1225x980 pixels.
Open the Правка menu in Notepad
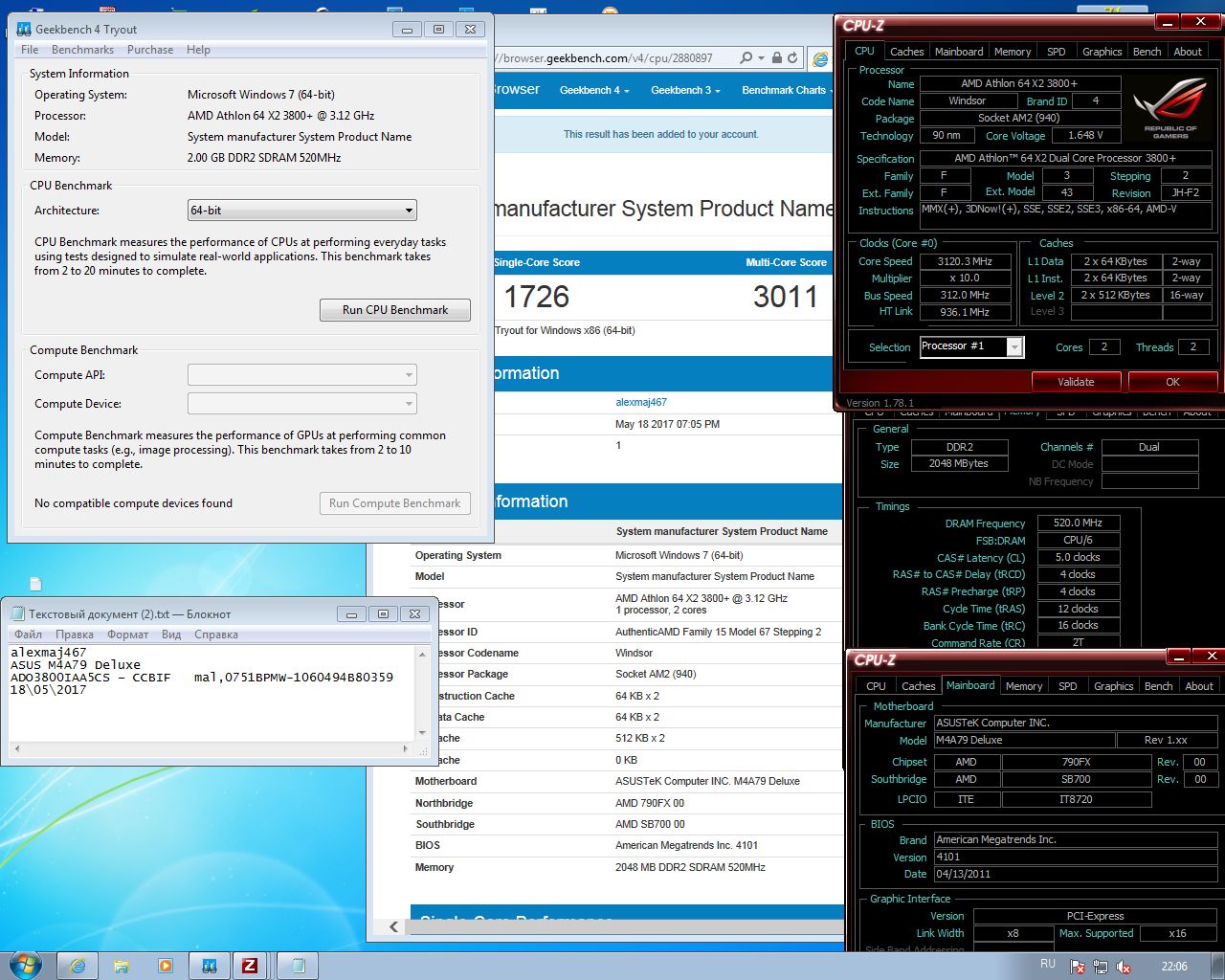(75, 635)
